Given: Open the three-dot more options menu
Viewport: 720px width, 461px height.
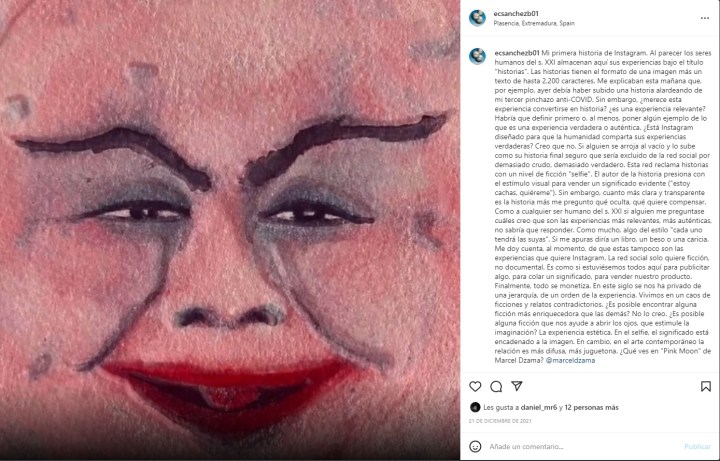Looking at the screenshot, I should click(x=705, y=18).
